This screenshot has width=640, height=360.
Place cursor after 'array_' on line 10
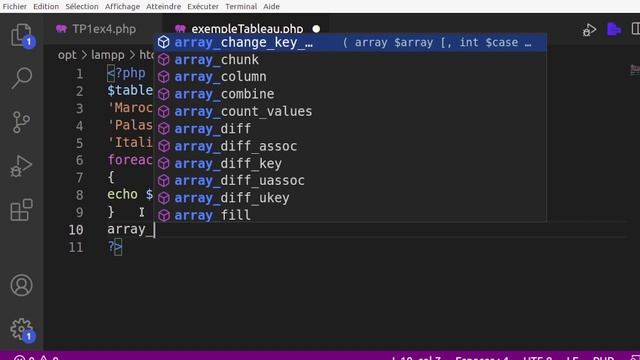click(x=154, y=230)
